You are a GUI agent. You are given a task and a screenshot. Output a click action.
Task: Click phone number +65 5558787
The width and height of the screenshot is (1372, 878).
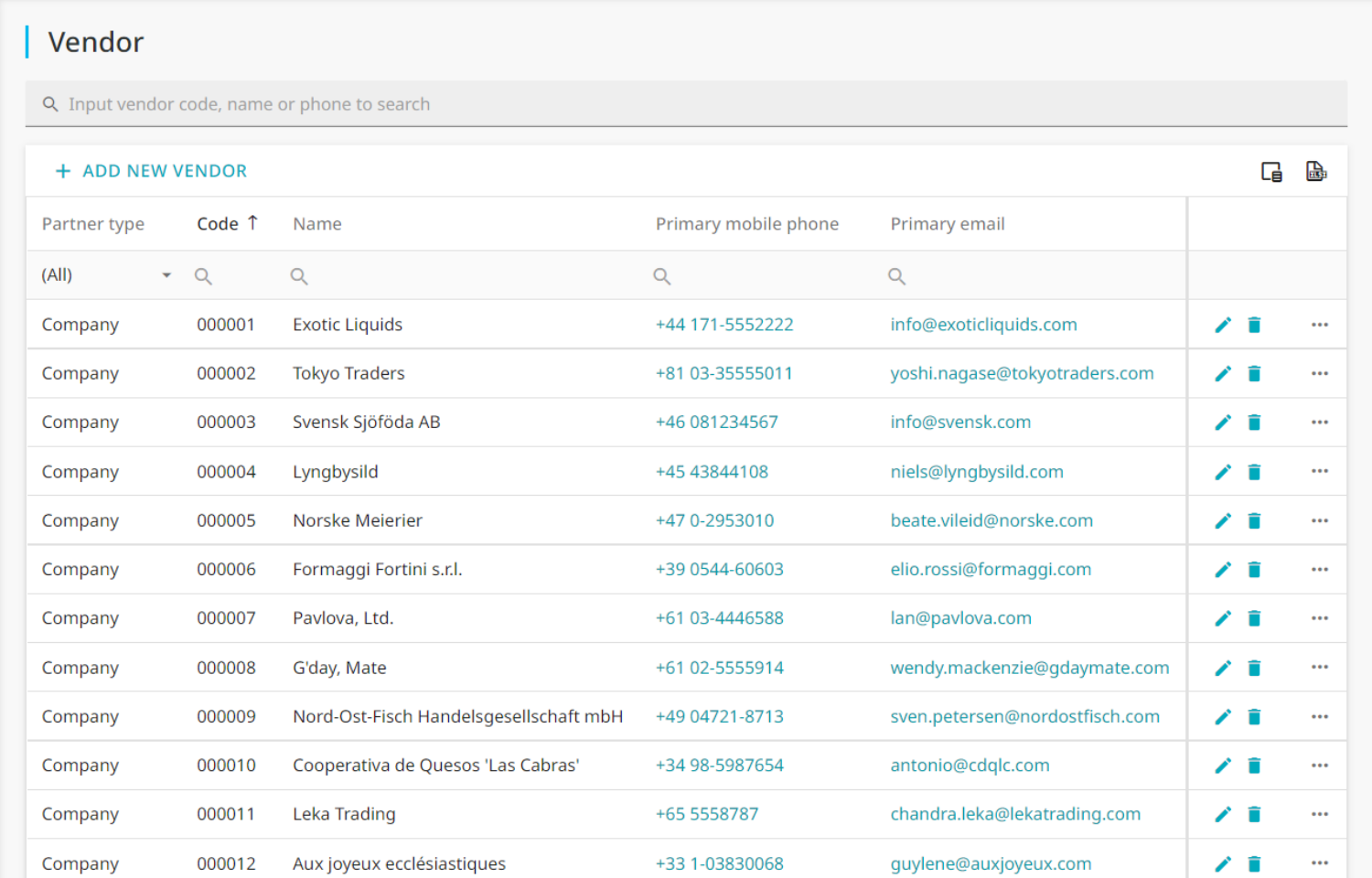coord(707,814)
